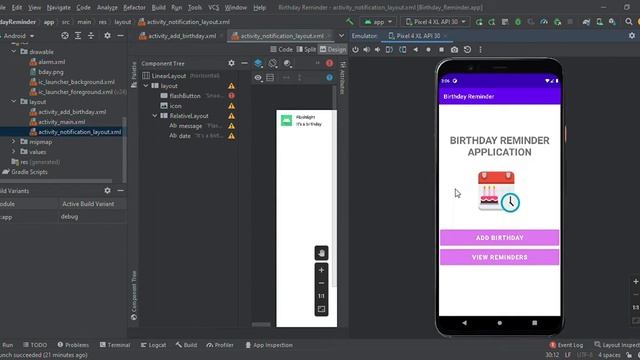Open app run configuration dropdown
Image resolution: width=640 pixels, height=360 pixels.
point(378,22)
